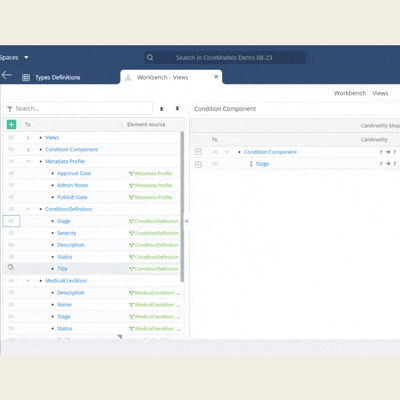This screenshot has width=400, height=400.
Task: Click the Types Definitions grid icon
Action: (x=26, y=78)
